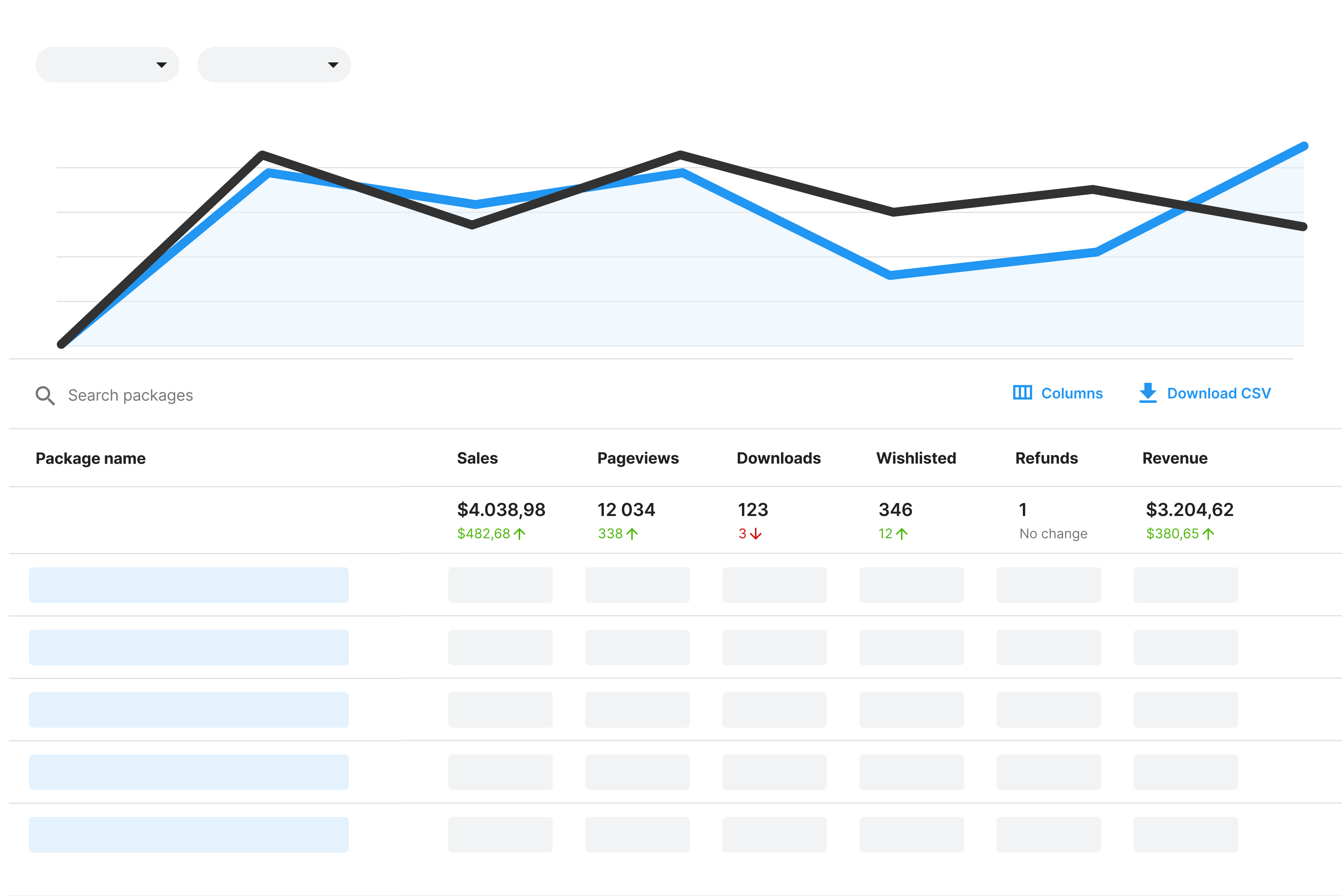Click the Download CSV icon

(1147, 393)
